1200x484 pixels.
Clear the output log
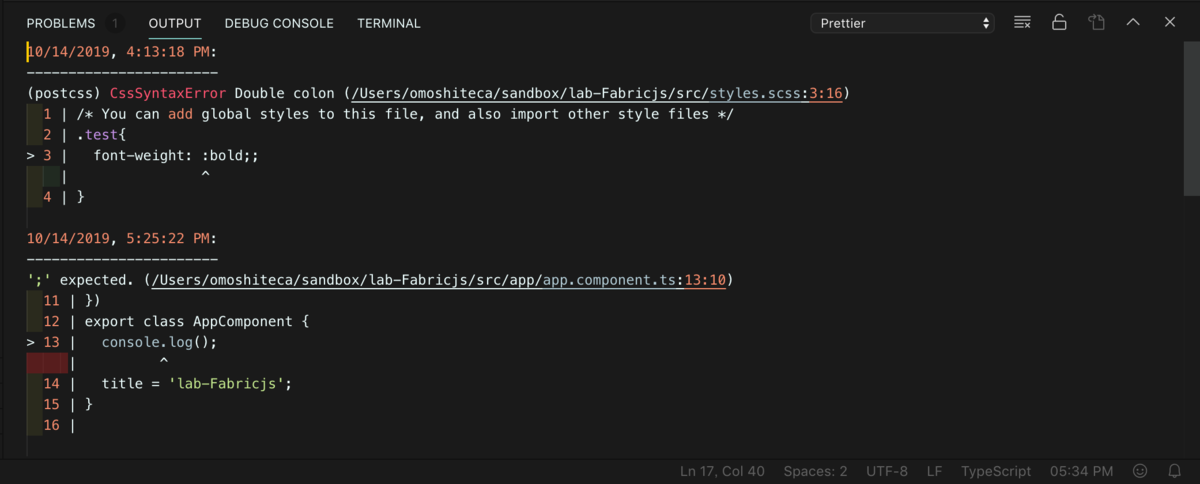pos(1022,23)
